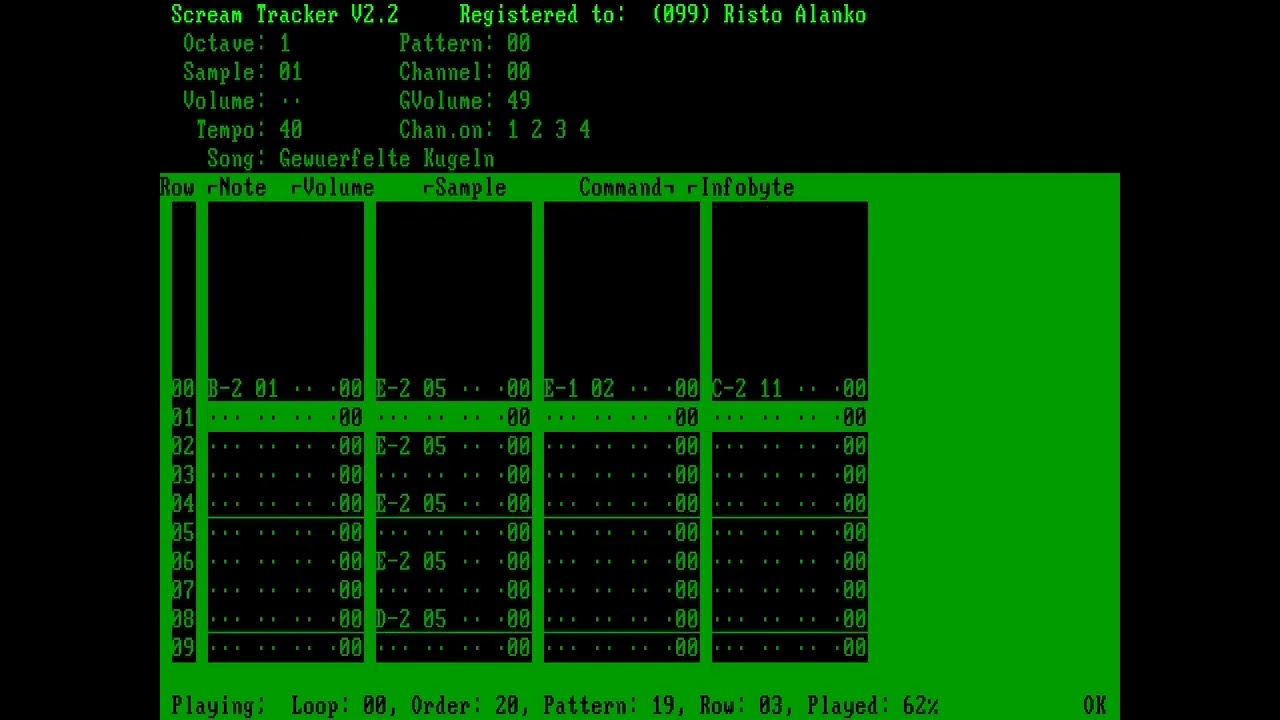Viewport: 1280px width, 720px height.
Task: Click Order: 20 in status bar
Action: (465, 706)
